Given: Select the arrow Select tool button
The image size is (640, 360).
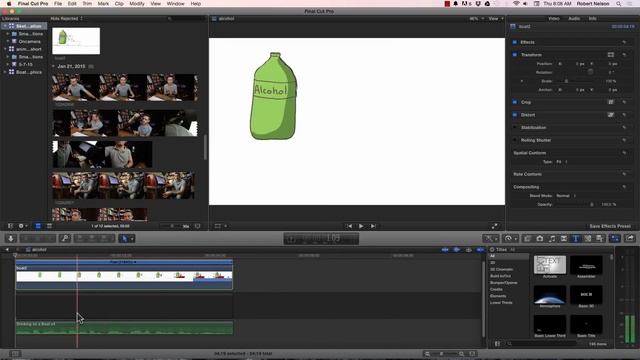Looking at the screenshot, I should coord(124,238).
